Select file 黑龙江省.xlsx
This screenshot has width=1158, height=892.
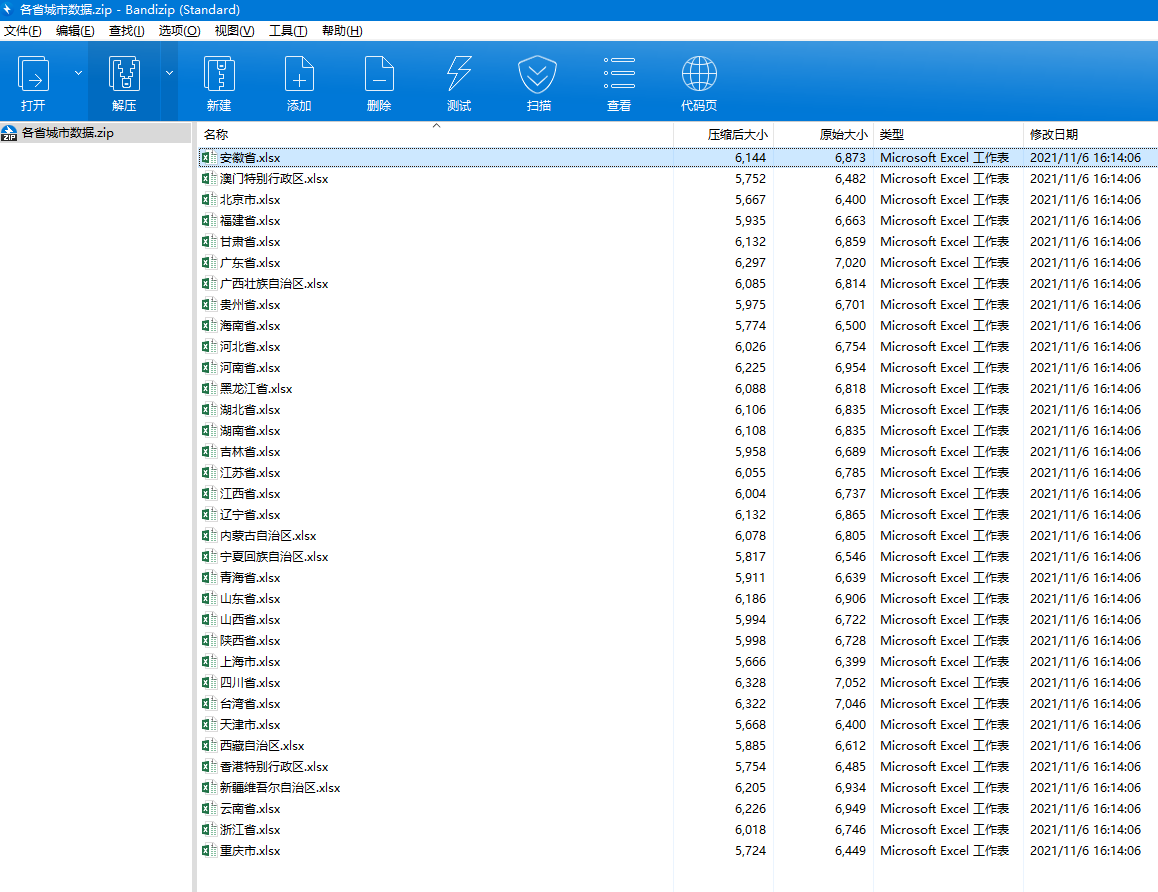pyautogui.click(x=256, y=389)
